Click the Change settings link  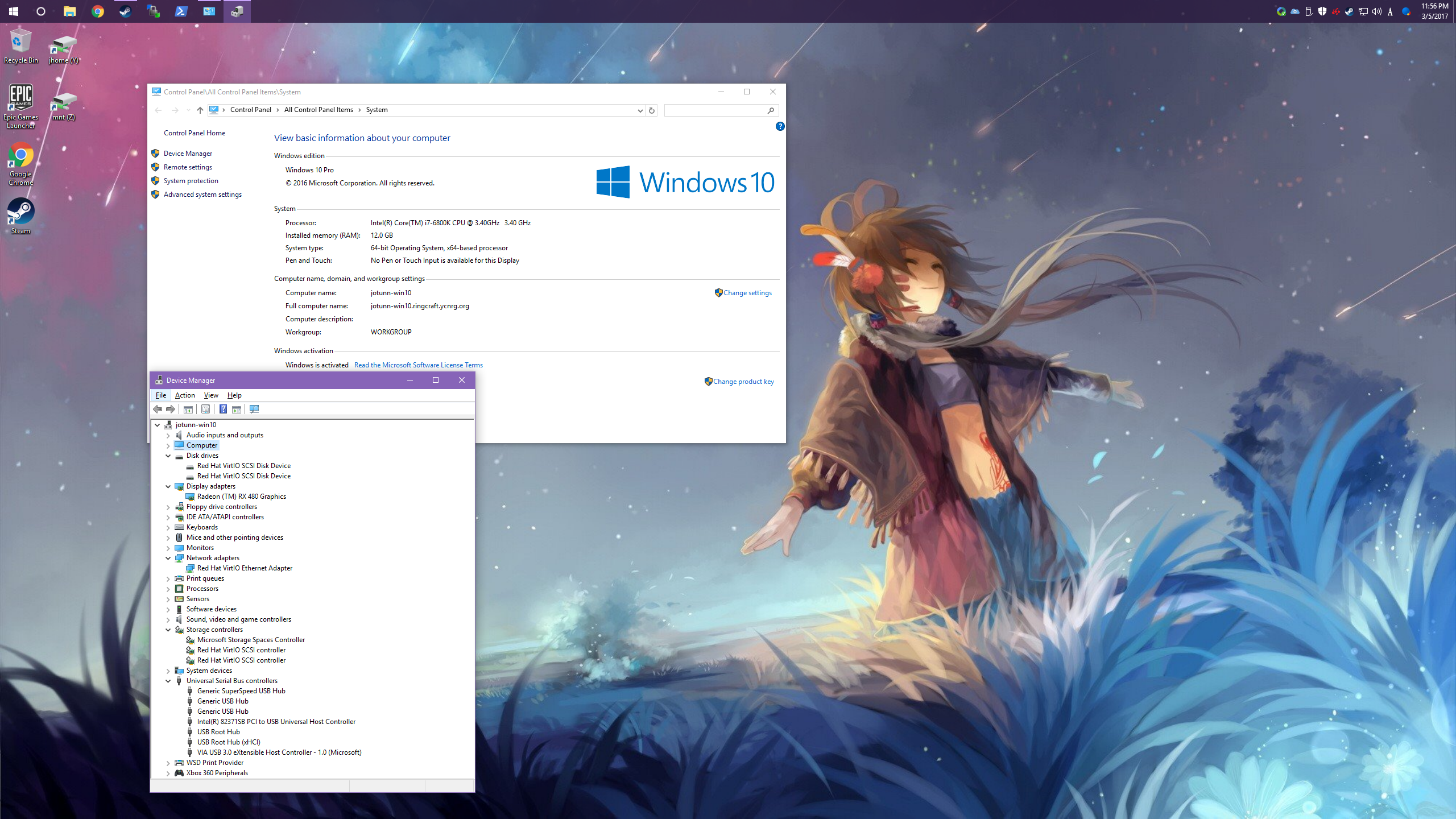click(x=747, y=293)
